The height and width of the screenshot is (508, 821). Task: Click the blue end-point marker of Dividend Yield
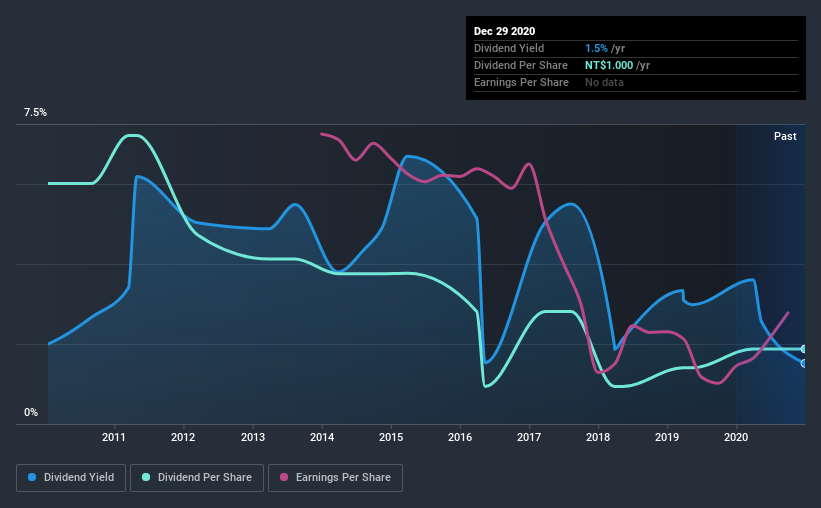(x=804, y=363)
